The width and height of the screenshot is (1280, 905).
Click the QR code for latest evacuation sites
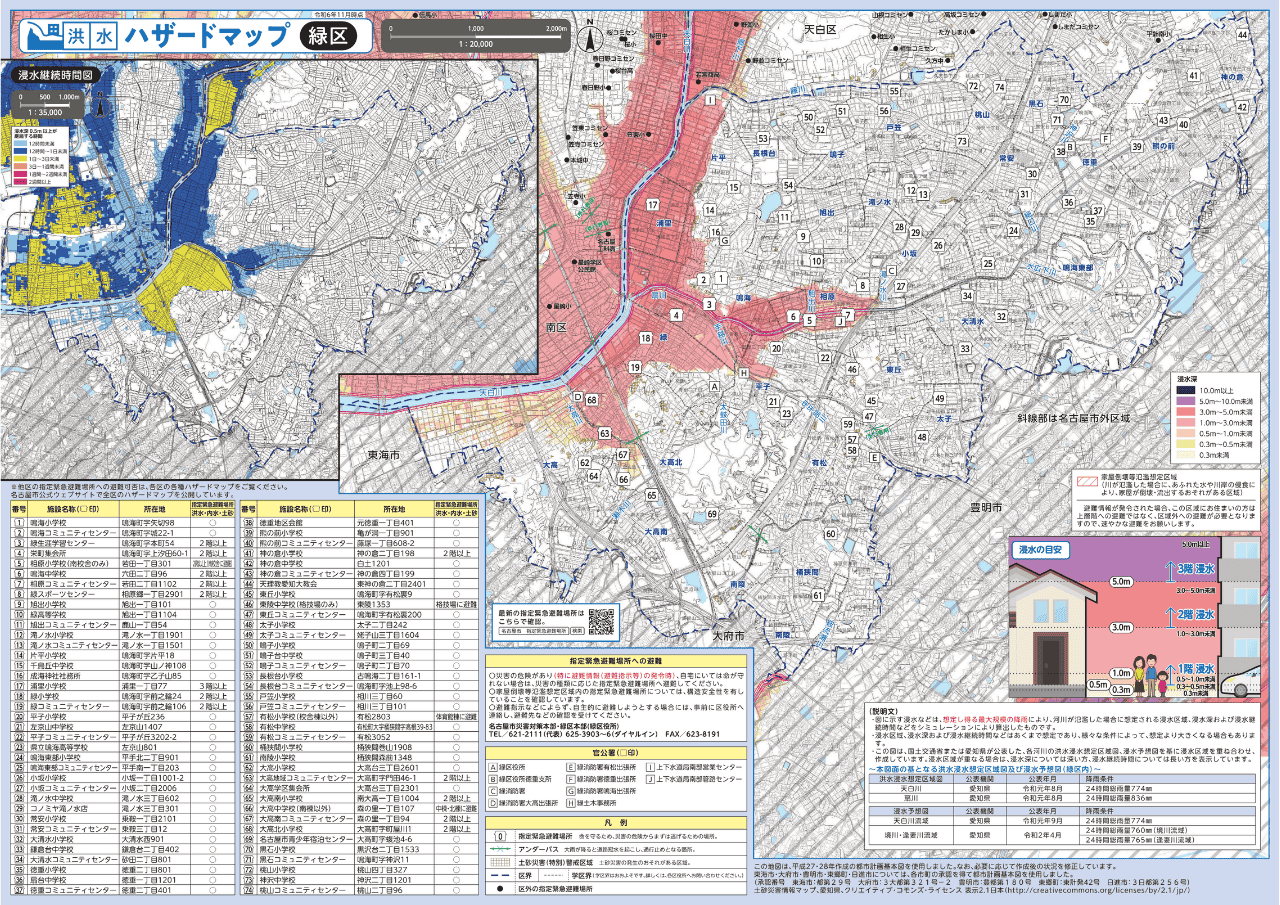coord(600,621)
